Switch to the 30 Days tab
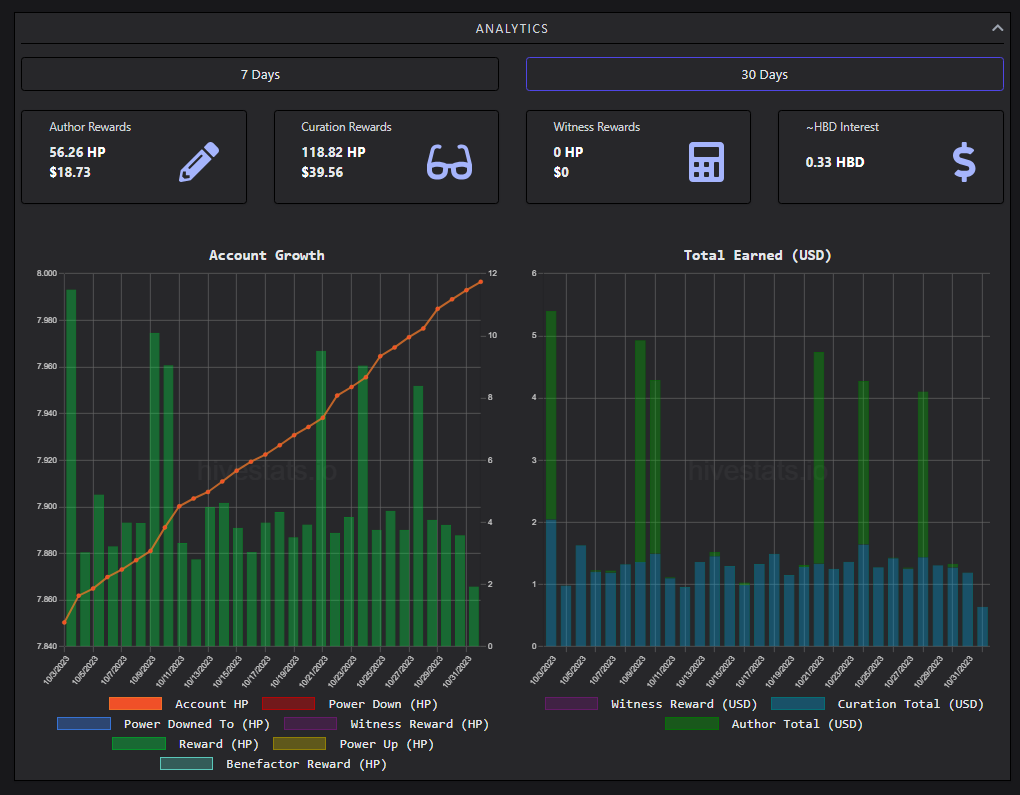The width and height of the screenshot is (1020, 795). 764,74
